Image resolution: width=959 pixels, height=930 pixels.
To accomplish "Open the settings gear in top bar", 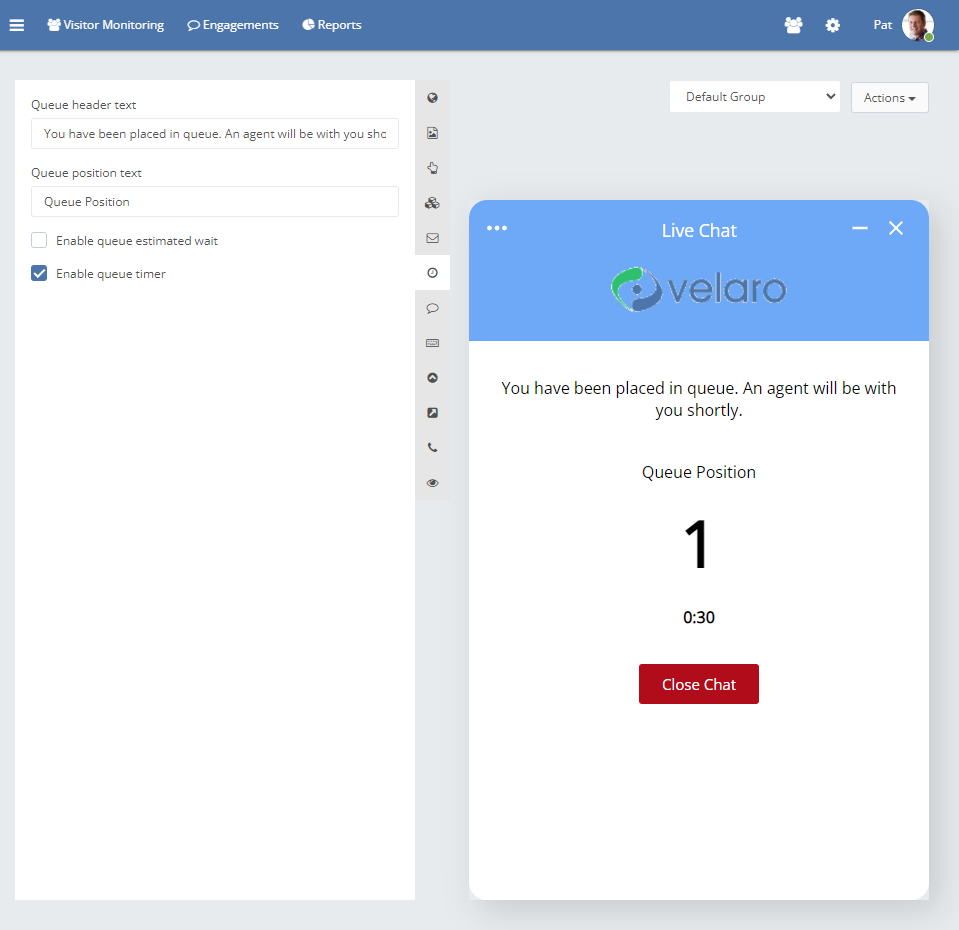I will (x=832, y=25).
